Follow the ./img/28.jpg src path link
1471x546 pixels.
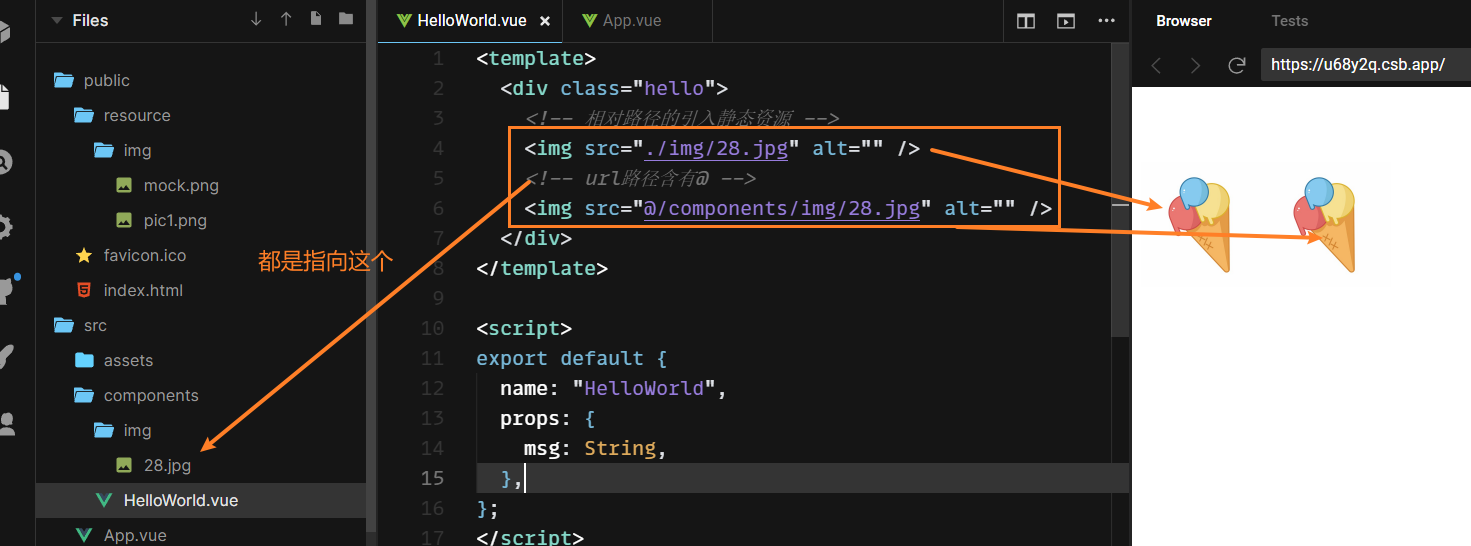[x=716, y=149]
